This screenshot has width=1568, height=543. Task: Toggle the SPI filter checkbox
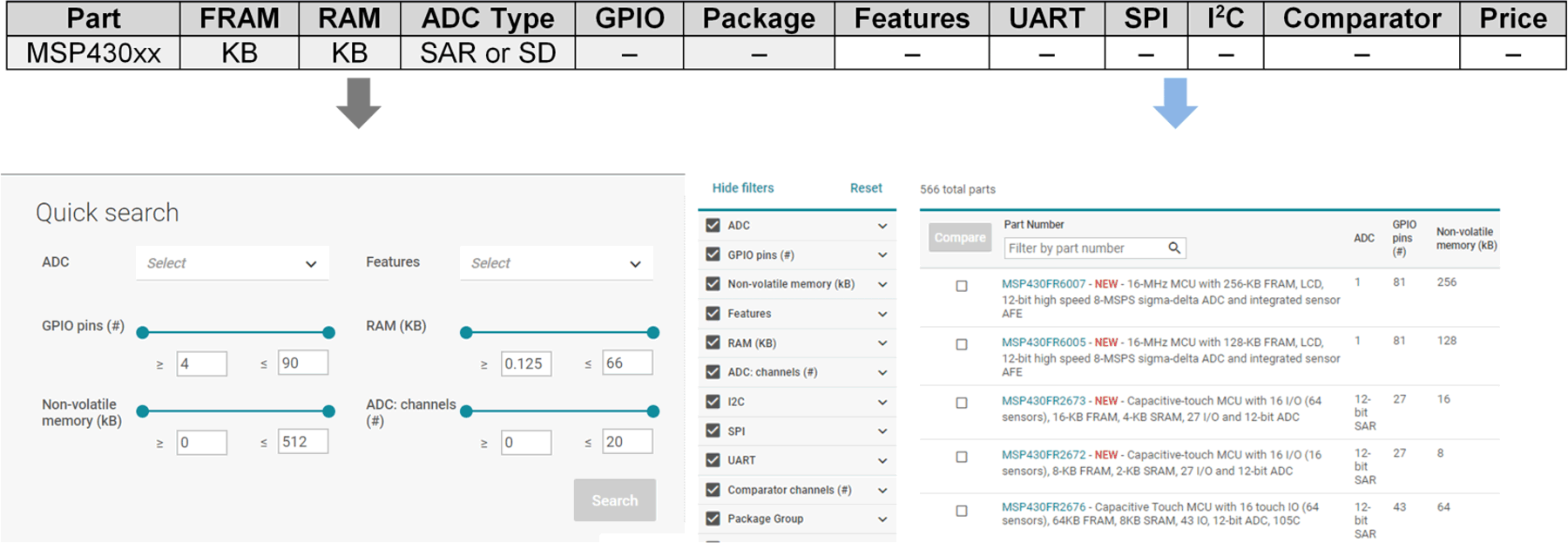point(713,431)
